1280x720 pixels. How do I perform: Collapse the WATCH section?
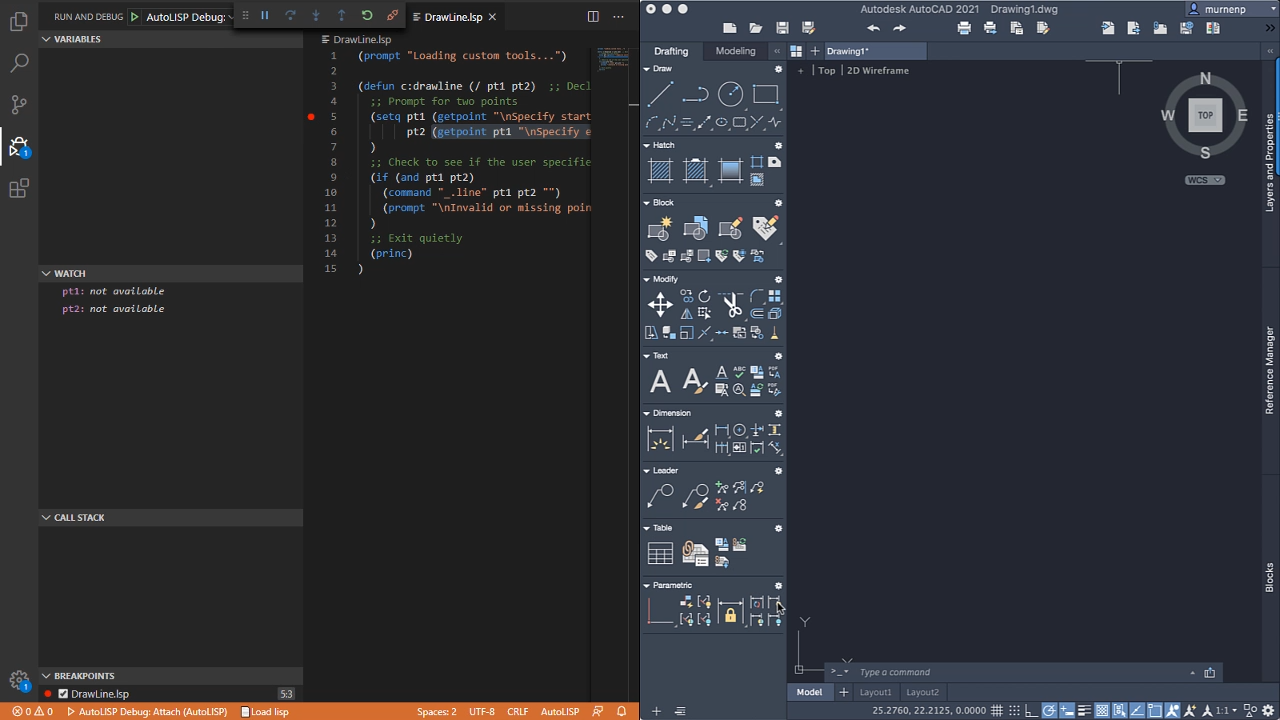[x=46, y=273]
